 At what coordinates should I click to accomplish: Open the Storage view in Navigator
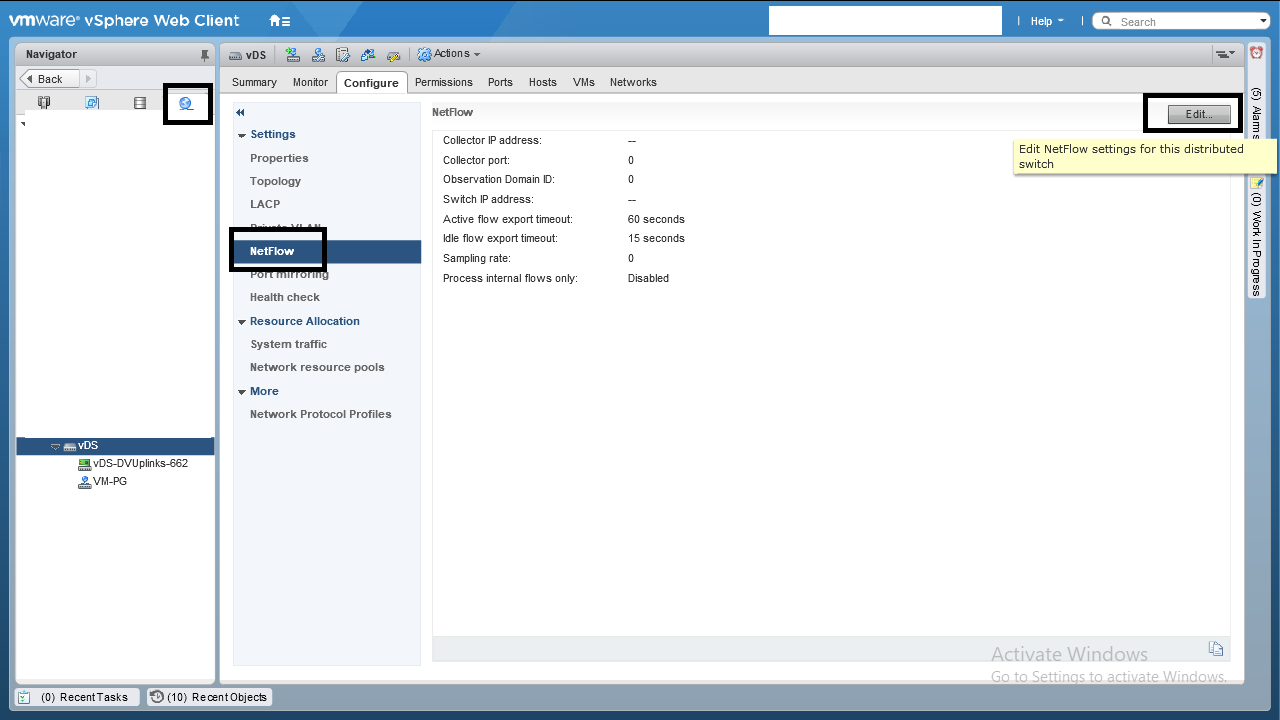click(x=140, y=103)
